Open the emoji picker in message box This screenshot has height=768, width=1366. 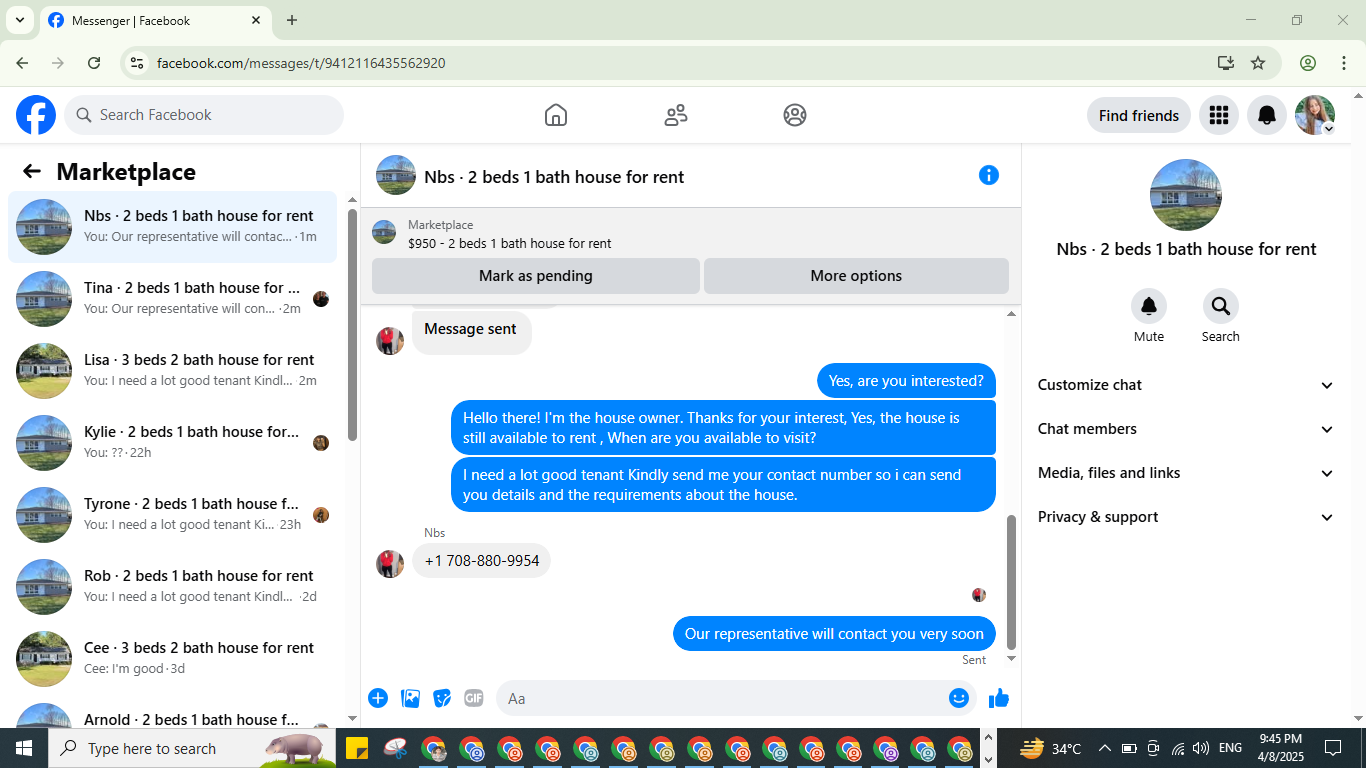point(959,698)
